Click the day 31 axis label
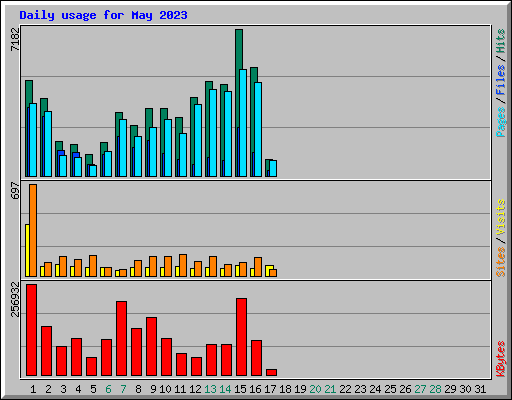Viewport: 512px width, 400px height. 480,389
